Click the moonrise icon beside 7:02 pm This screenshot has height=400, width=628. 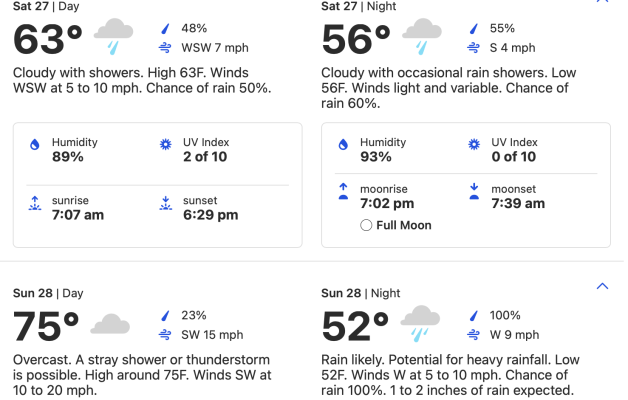(343, 188)
